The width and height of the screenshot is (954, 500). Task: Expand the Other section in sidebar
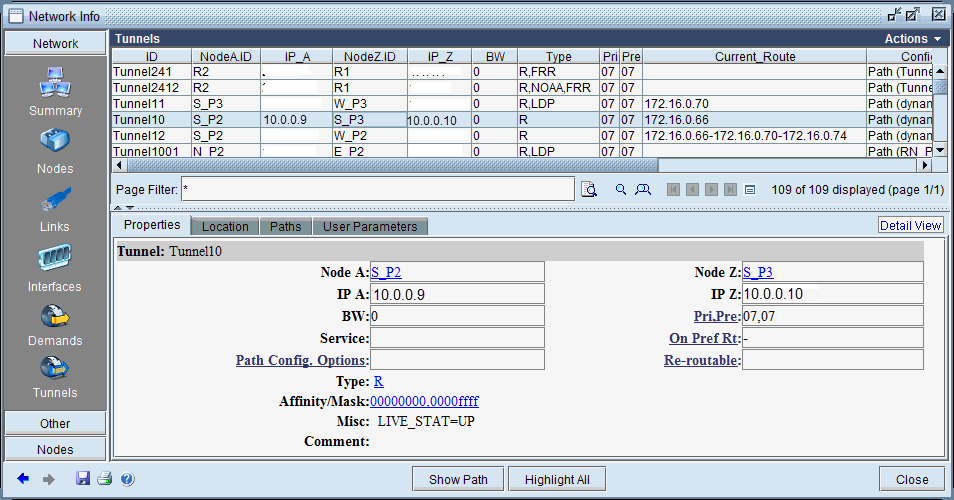pyautogui.click(x=55, y=423)
